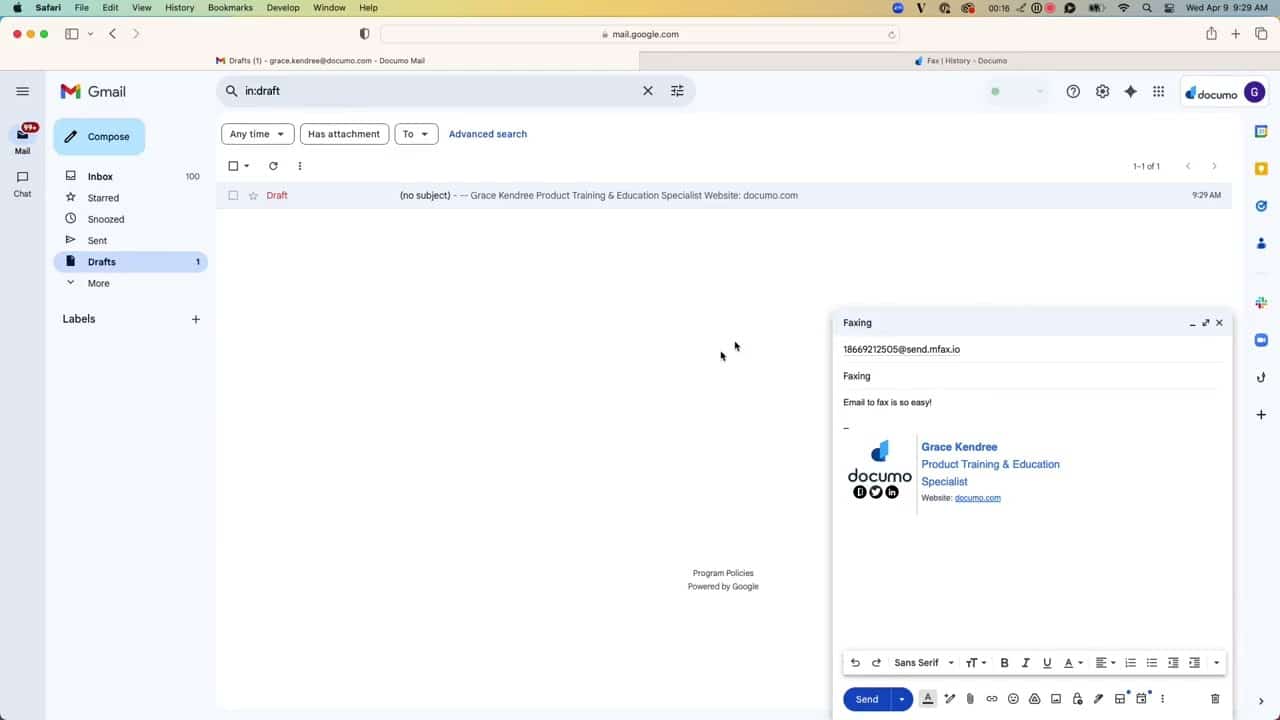Insert emoji in the compose window

(x=1013, y=699)
